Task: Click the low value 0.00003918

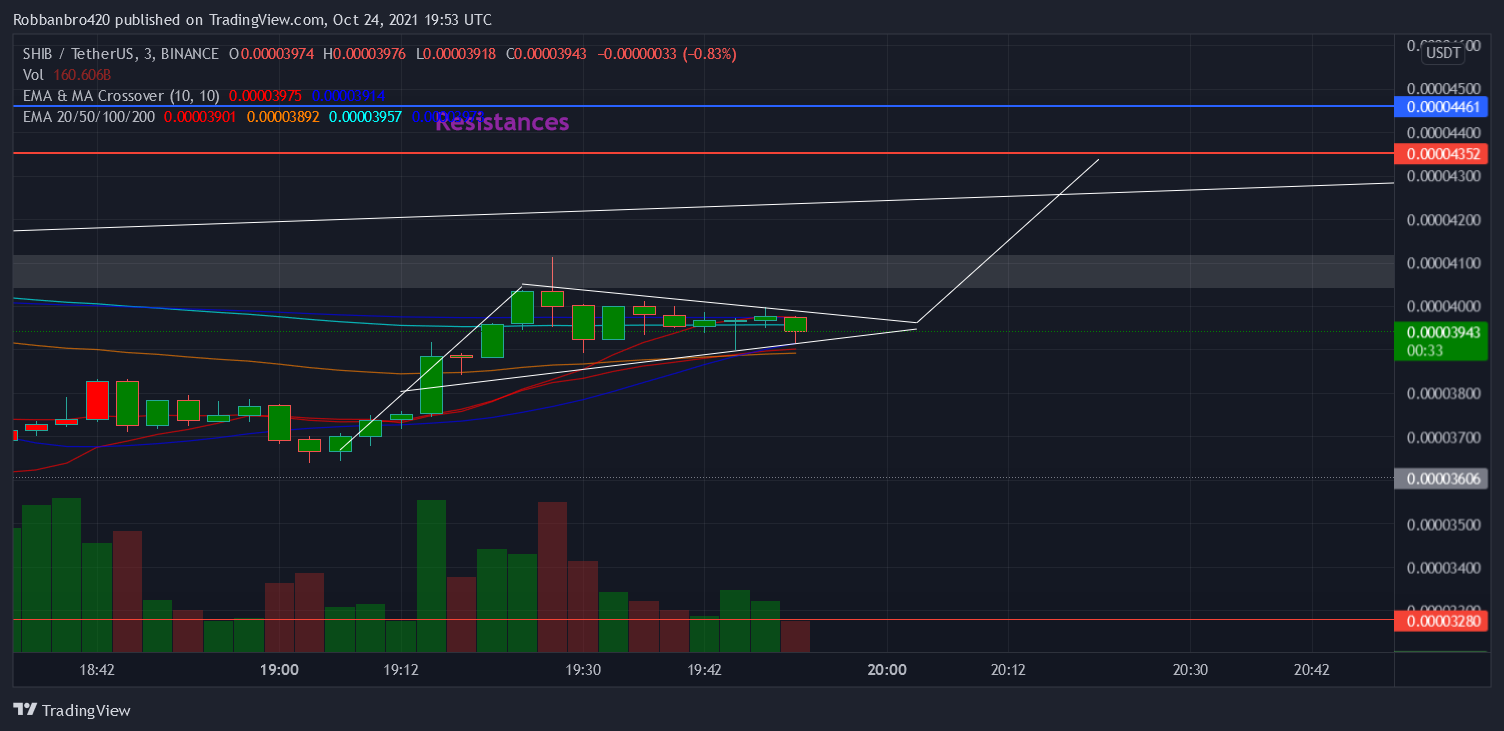Action: [x=461, y=54]
